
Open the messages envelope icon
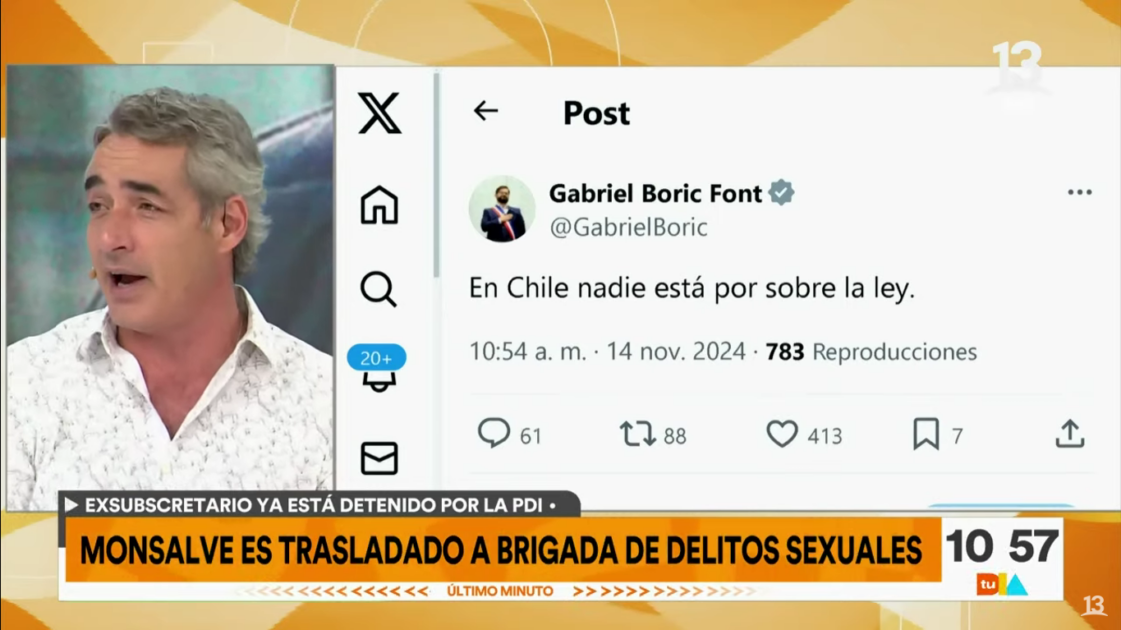[379, 458]
